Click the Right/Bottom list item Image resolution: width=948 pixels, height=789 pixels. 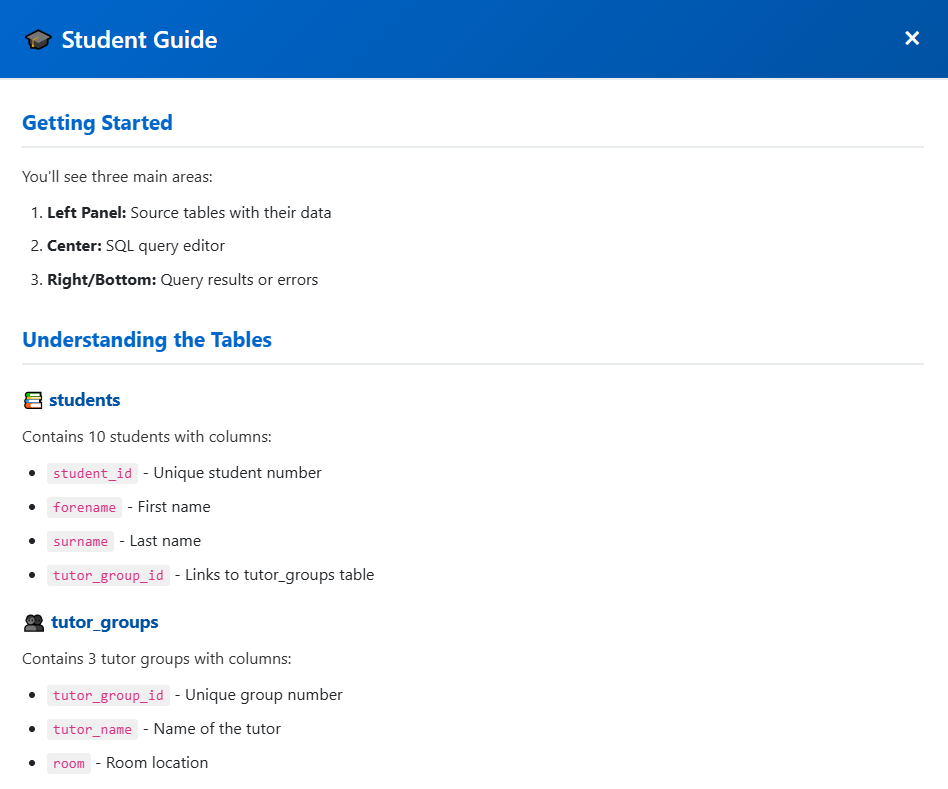[182, 280]
